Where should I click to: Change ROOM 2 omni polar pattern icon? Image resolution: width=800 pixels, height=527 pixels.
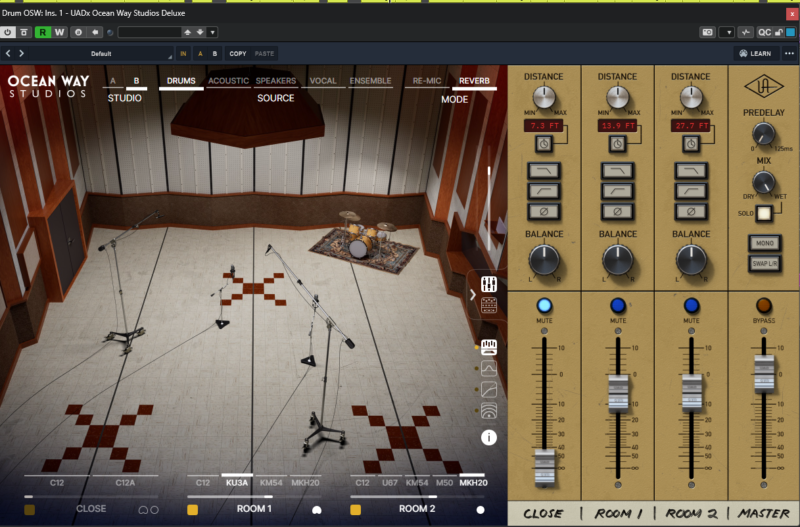click(x=480, y=510)
